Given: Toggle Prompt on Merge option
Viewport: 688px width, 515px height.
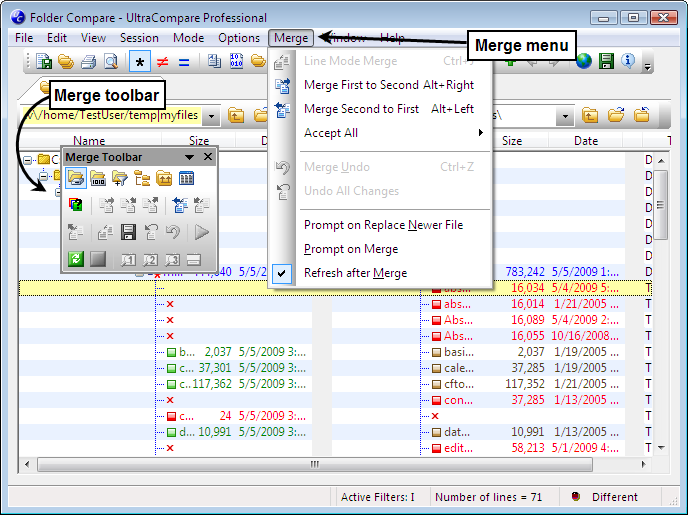Looking at the screenshot, I should point(380,249).
